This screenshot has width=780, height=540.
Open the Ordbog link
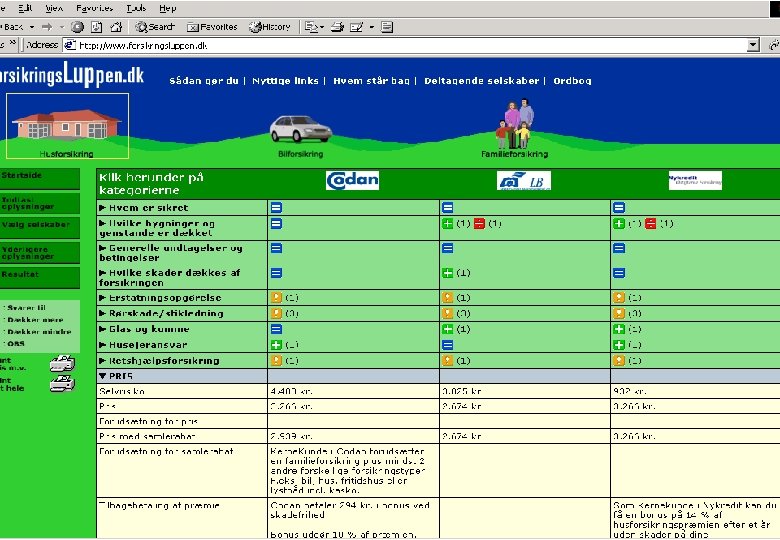pyautogui.click(x=572, y=81)
